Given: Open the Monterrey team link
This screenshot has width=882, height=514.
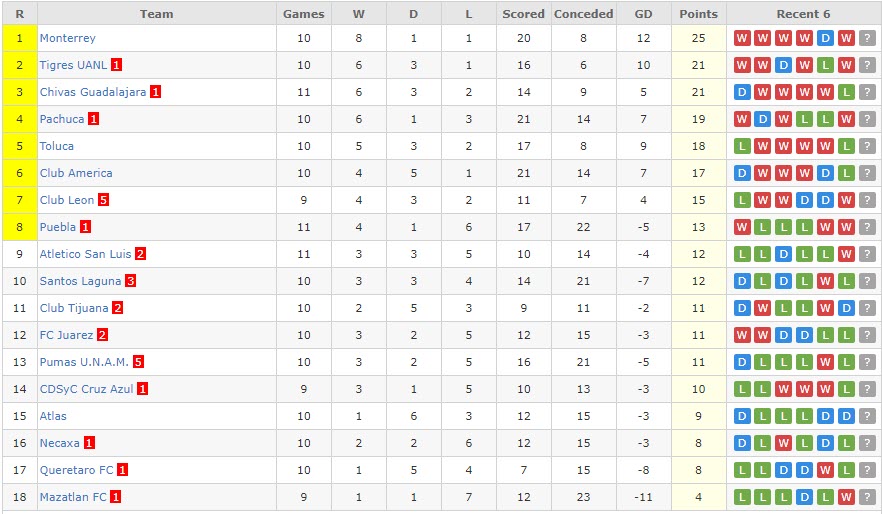Looking at the screenshot, I should tap(67, 38).
